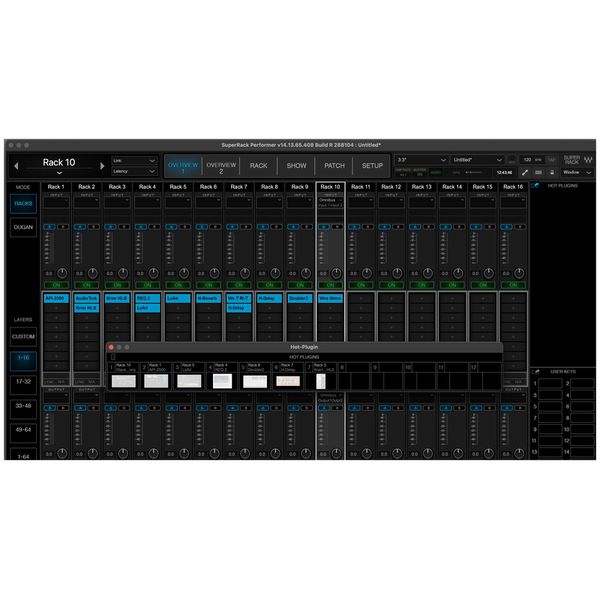Image resolution: width=600 pixels, height=600 pixels.
Task: Click the small icon under Hot-Plugin title bar
Action: 113,357
